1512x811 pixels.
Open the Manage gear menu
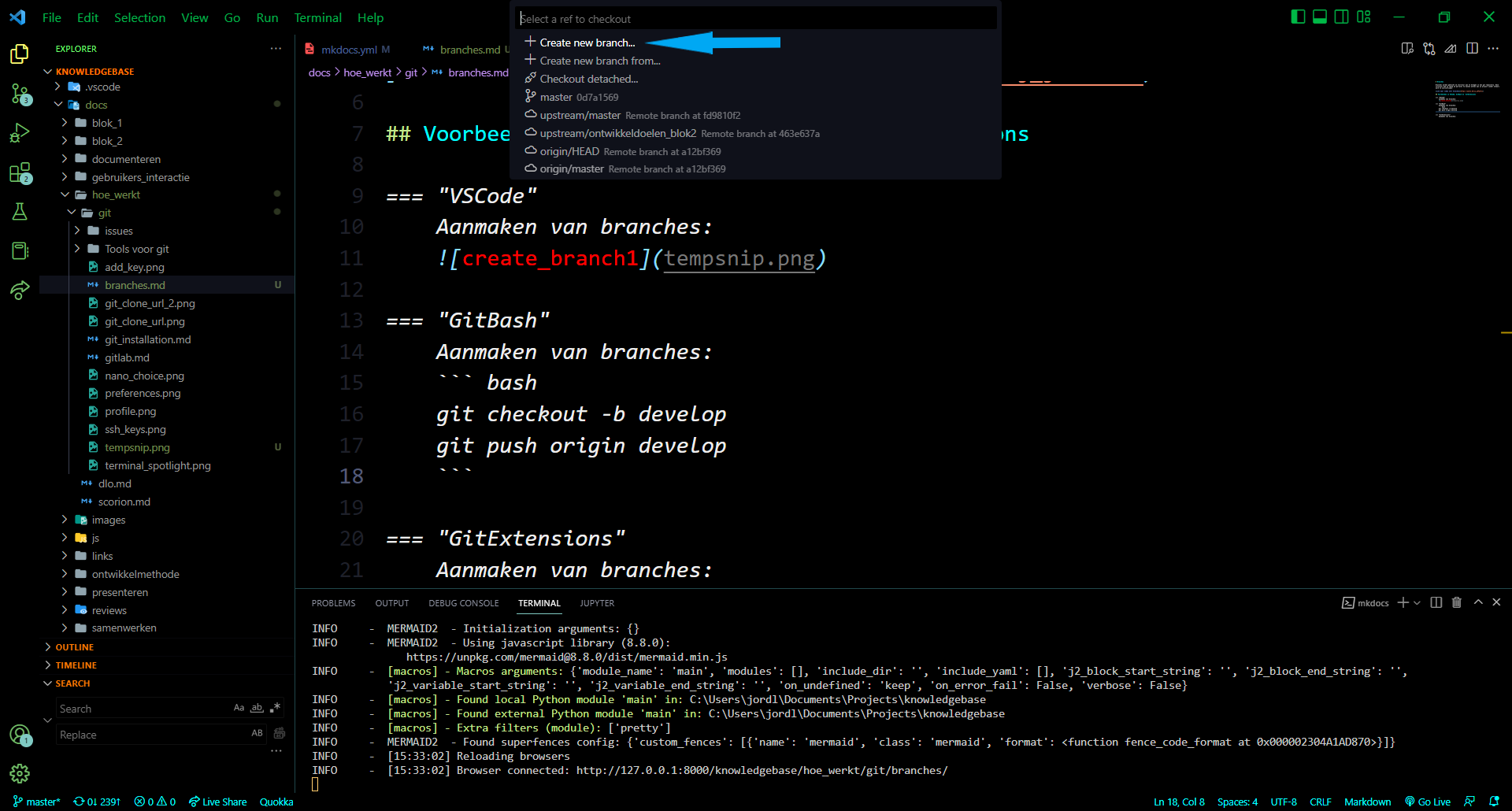pos(20,774)
